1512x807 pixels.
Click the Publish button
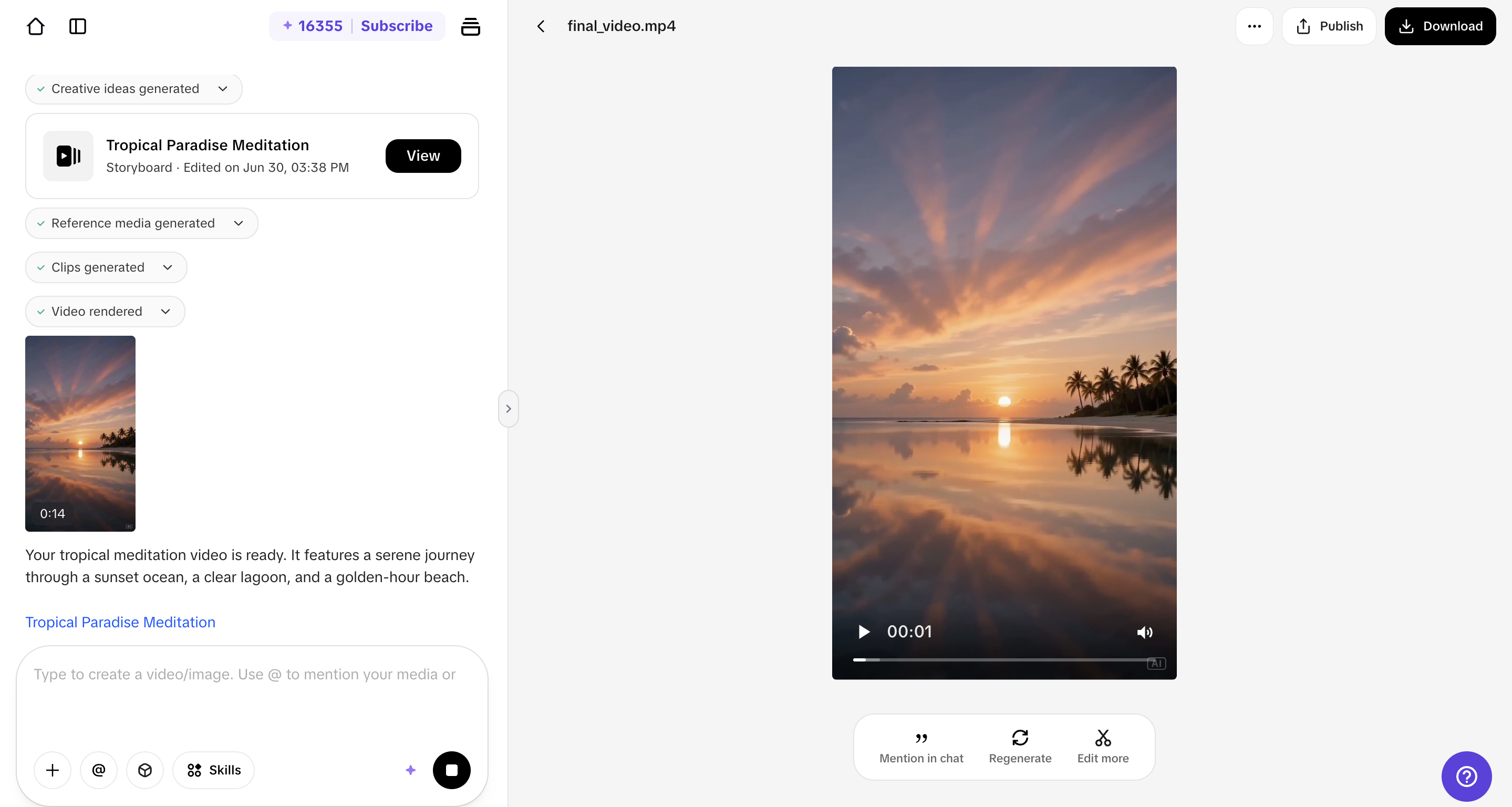coord(1328,26)
